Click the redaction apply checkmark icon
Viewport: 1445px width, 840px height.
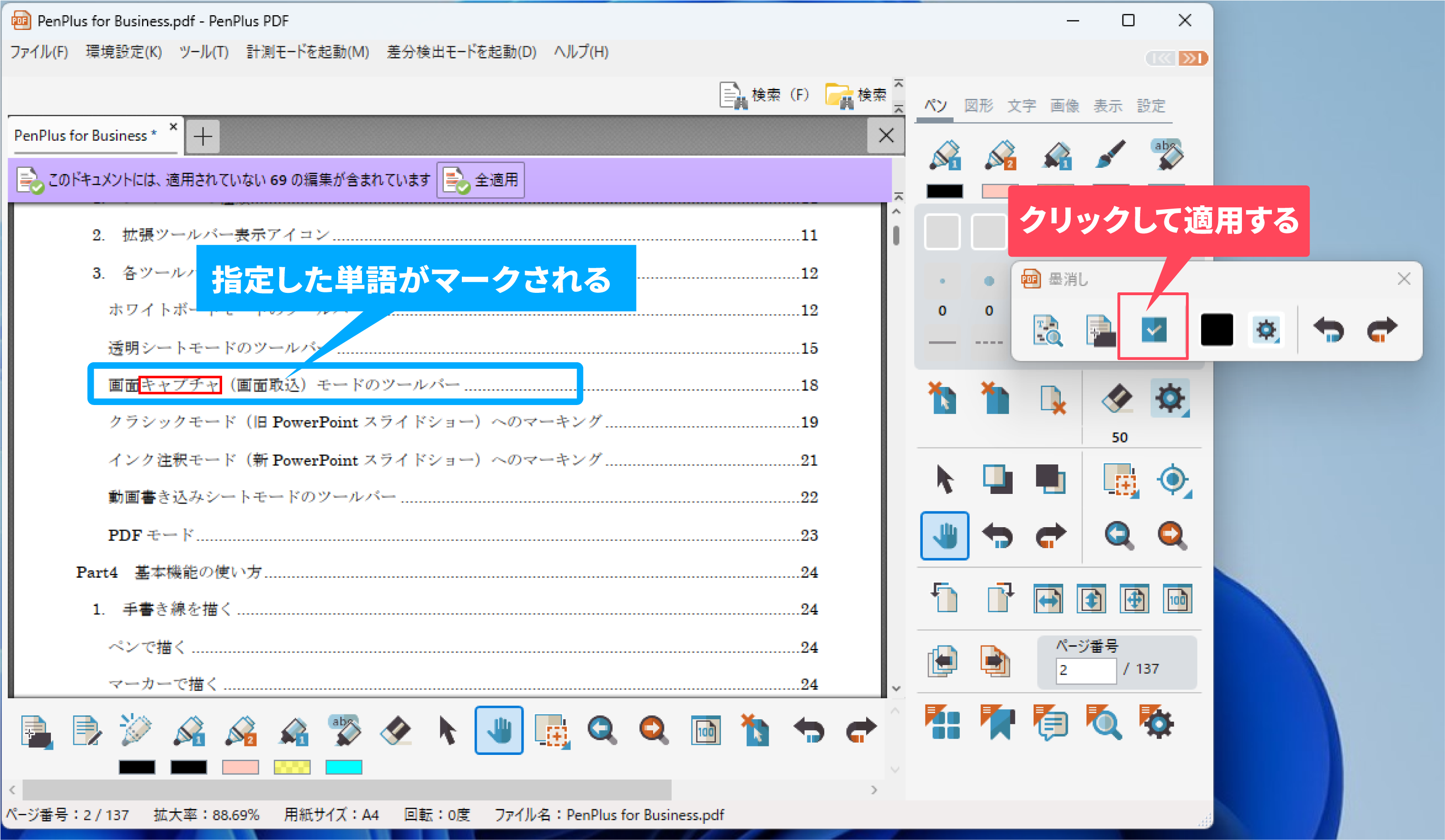[1154, 330]
